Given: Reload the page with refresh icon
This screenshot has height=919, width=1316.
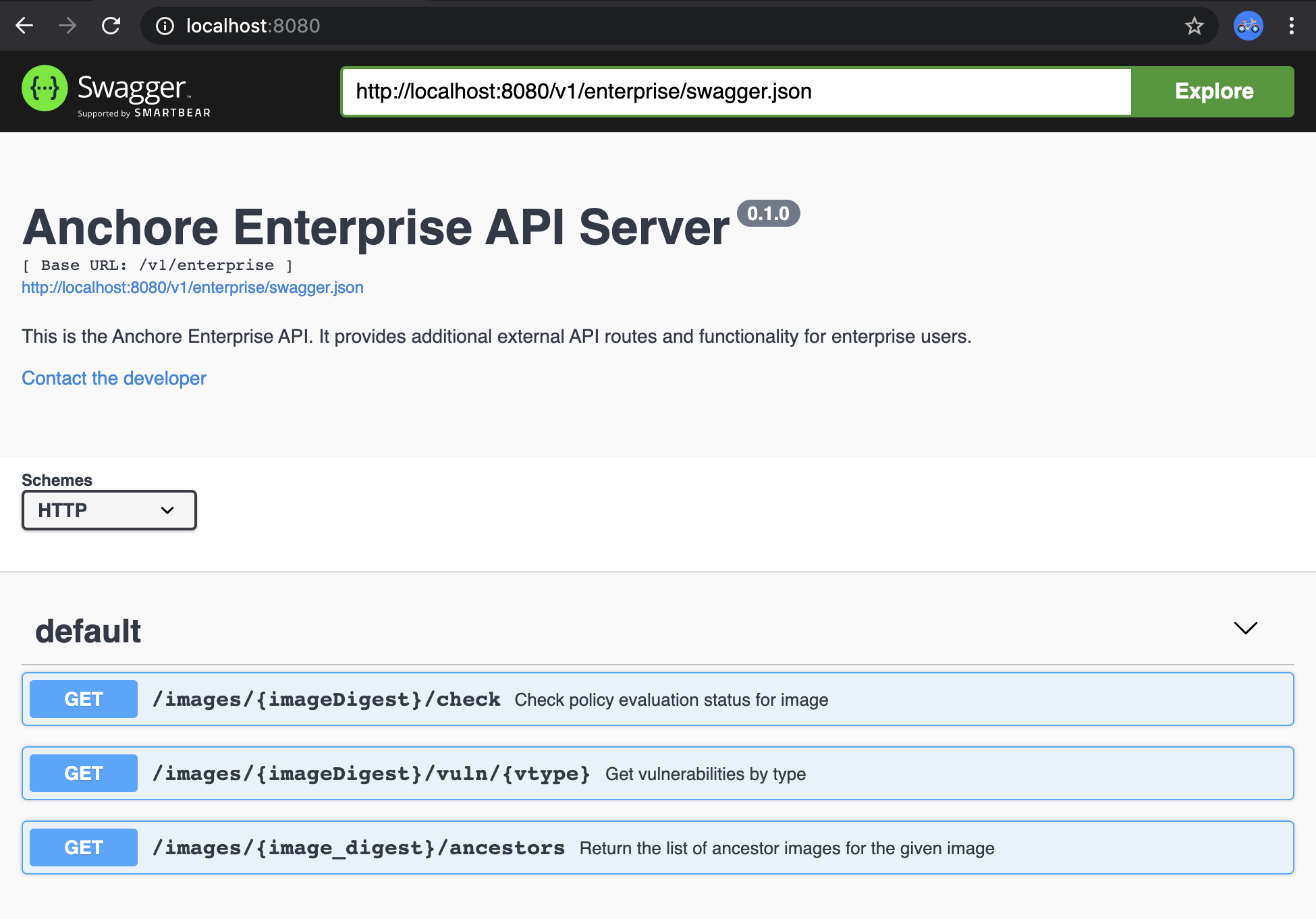Looking at the screenshot, I should click(x=111, y=26).
